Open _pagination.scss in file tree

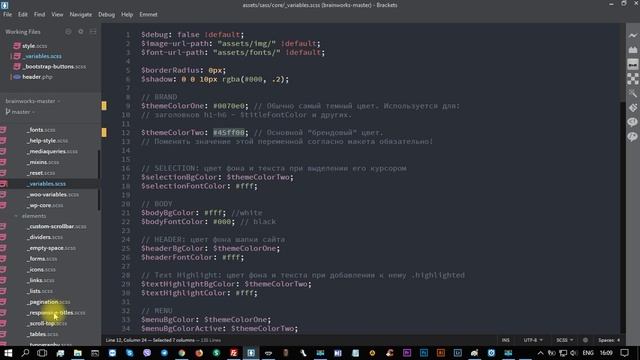49,302
